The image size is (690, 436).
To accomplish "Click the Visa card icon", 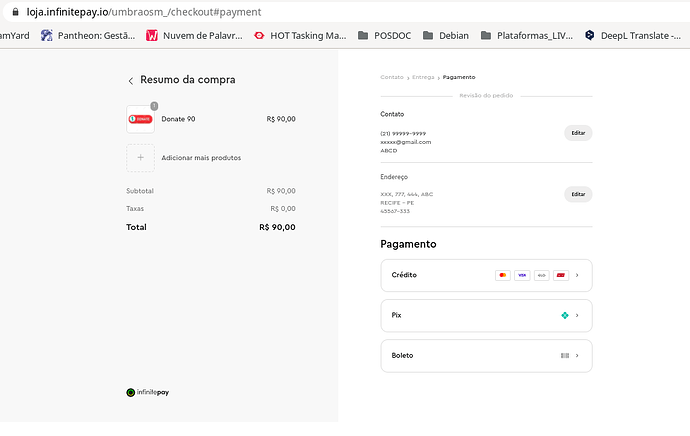I will click(522, 275).
